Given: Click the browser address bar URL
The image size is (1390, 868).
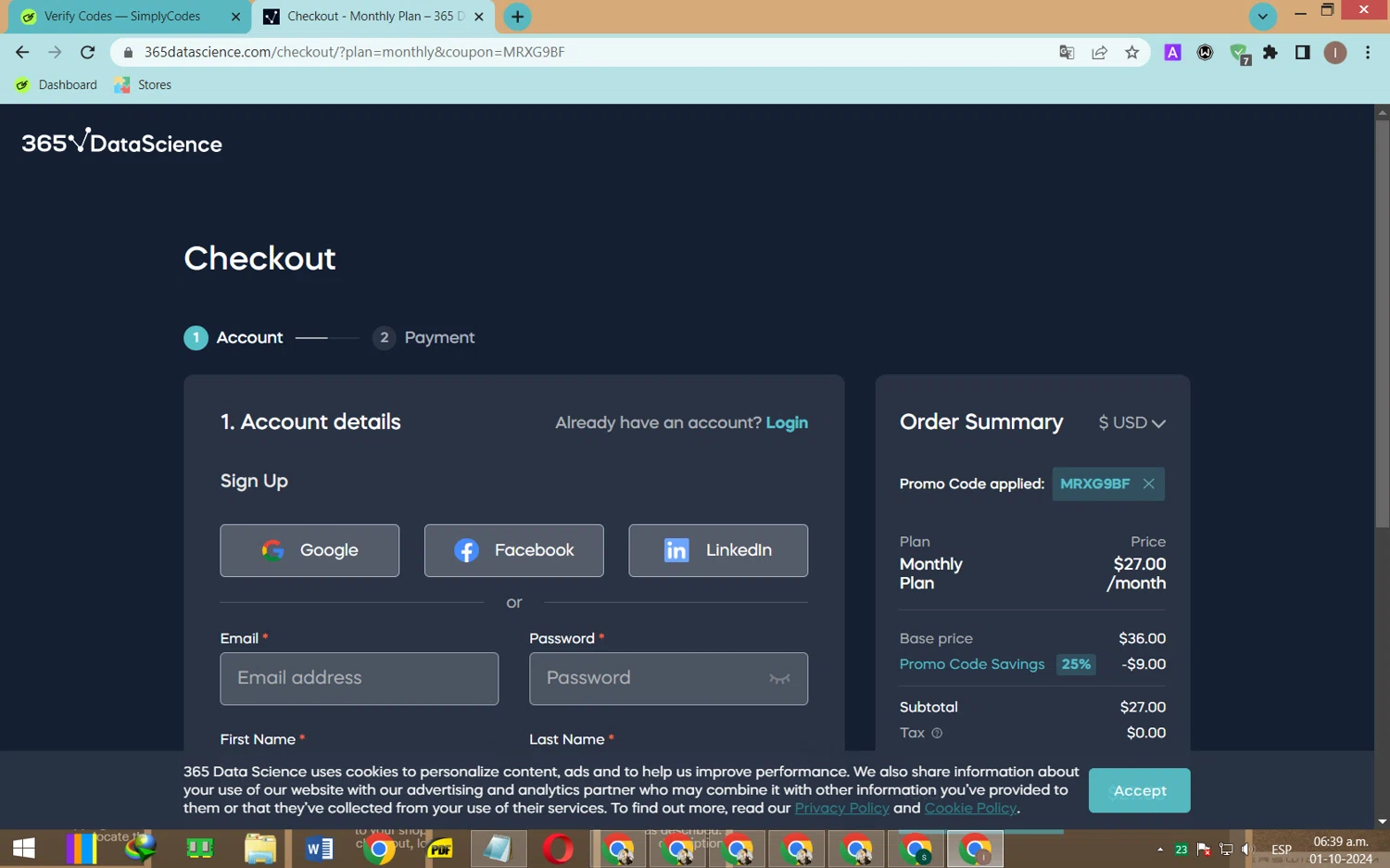Looking at the screenshot, I should [x=354, y=52].
